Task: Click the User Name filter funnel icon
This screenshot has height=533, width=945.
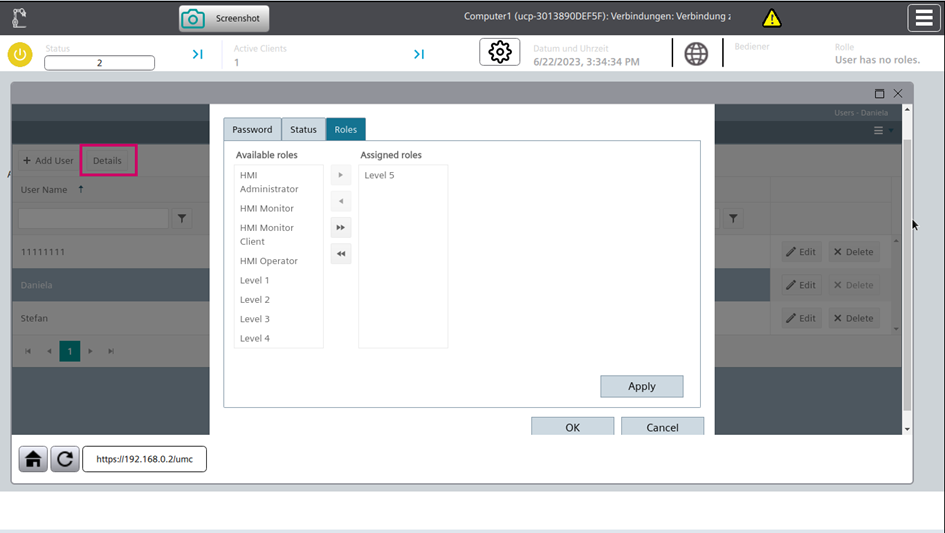Action: pos(182,218)
